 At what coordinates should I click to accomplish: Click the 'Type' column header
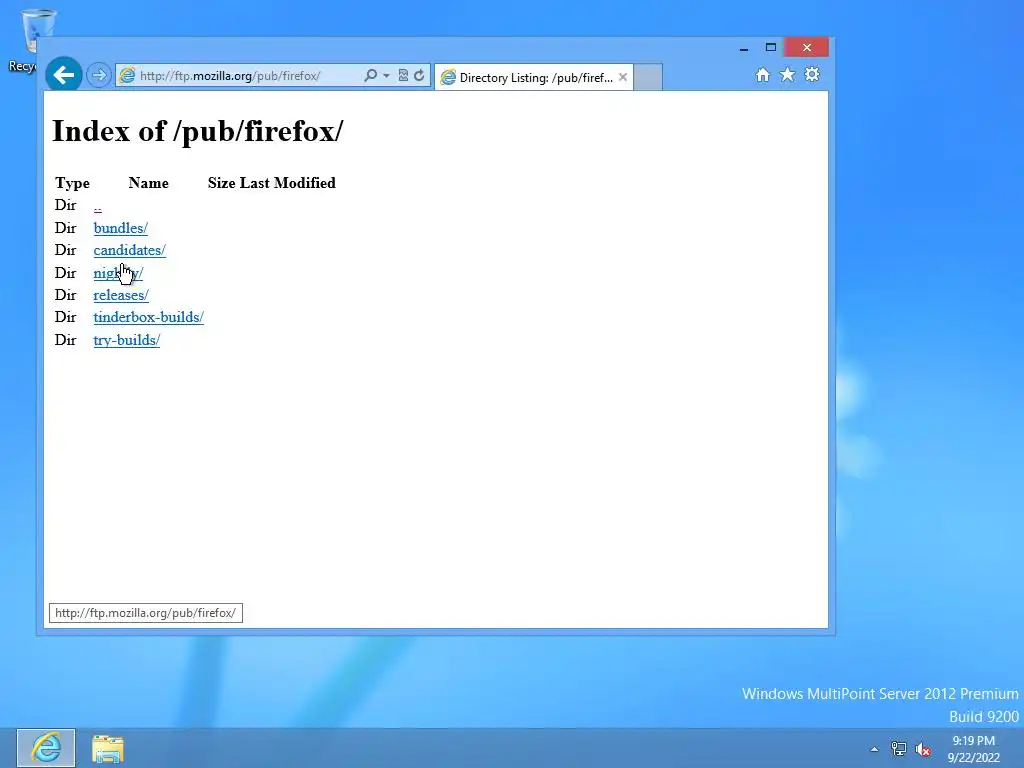point(72,183)
